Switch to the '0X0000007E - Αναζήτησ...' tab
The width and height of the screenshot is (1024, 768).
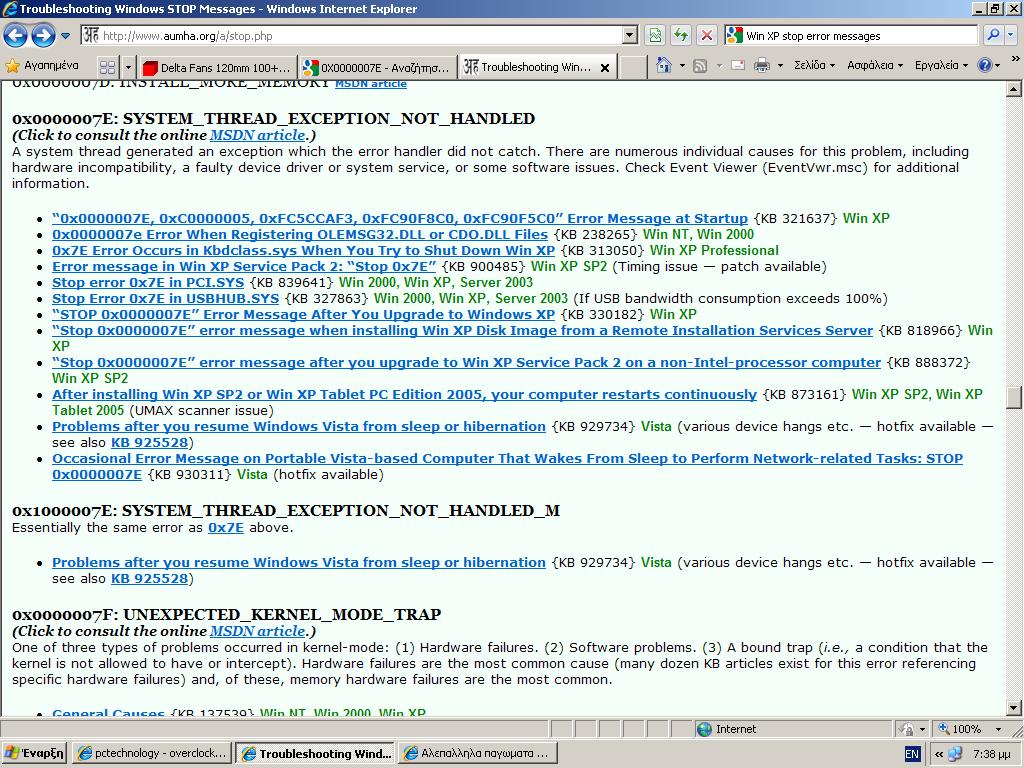click(x=377, y=67)
